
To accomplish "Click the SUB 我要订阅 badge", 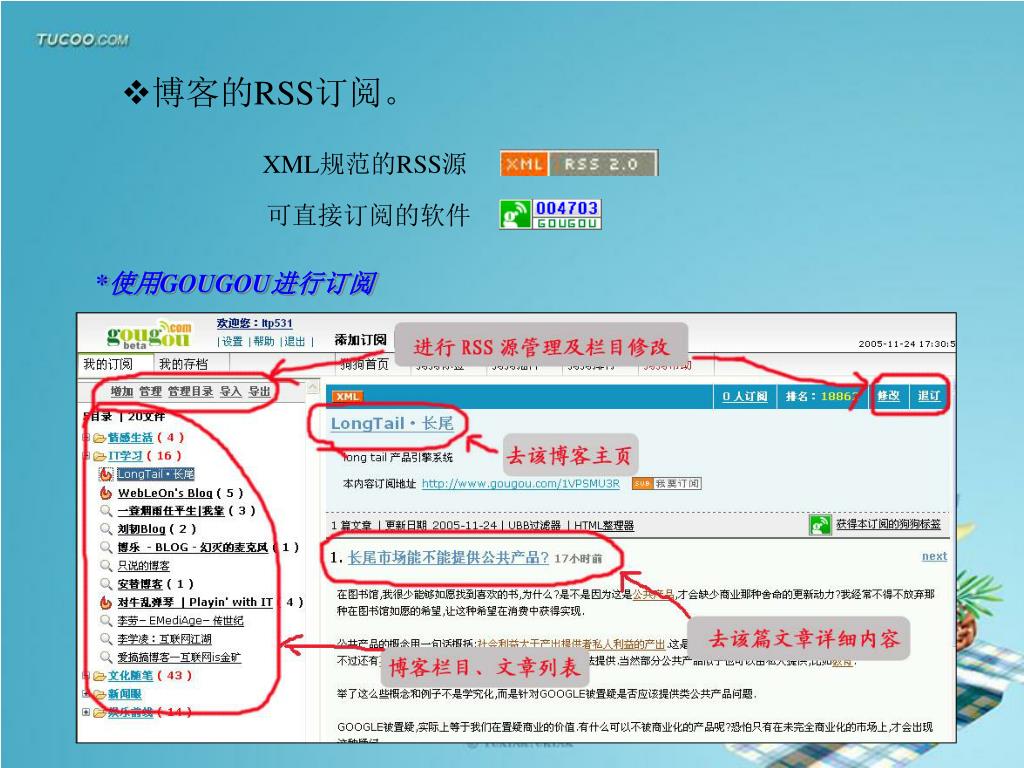I will click(666, 483).
